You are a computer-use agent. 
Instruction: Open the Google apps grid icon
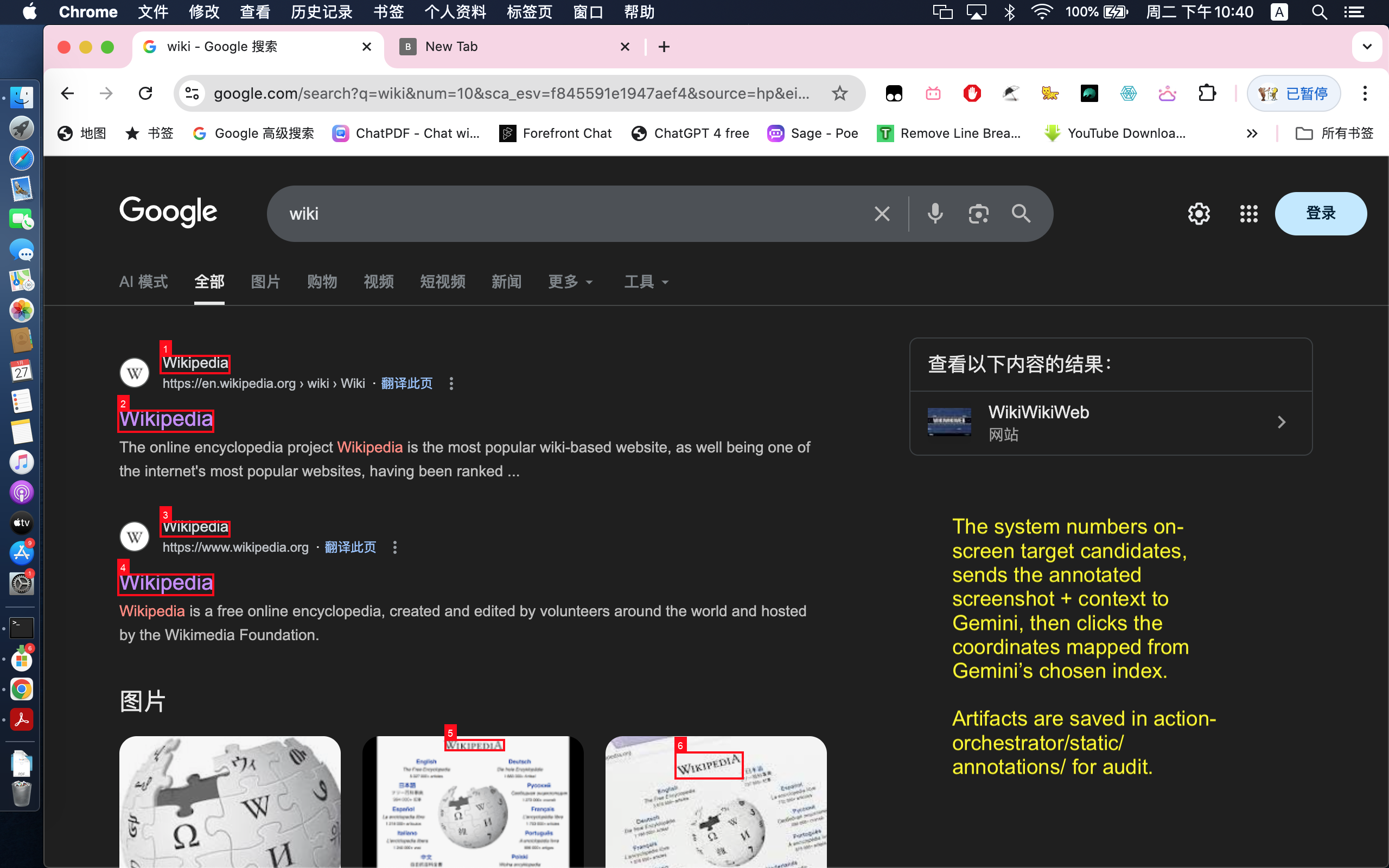coord(1248,213)
